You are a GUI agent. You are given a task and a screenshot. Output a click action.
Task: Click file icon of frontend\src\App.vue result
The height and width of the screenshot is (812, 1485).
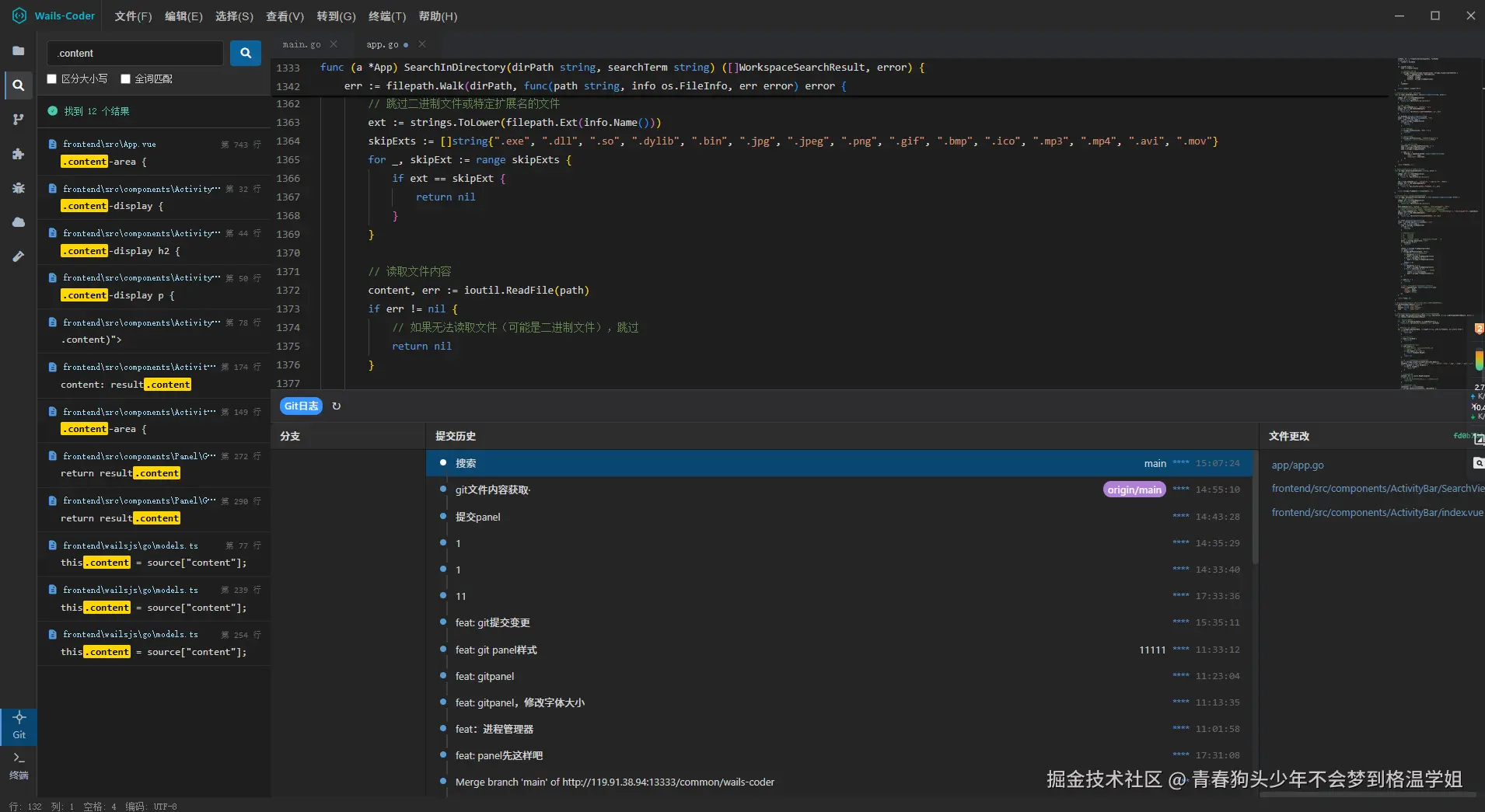coord(52,145)
